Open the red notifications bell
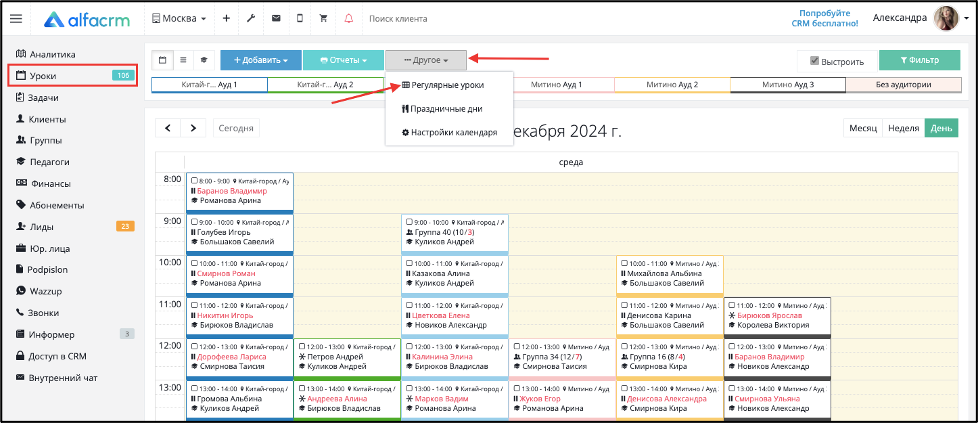979x424 pixels. (x=348, y=18)
